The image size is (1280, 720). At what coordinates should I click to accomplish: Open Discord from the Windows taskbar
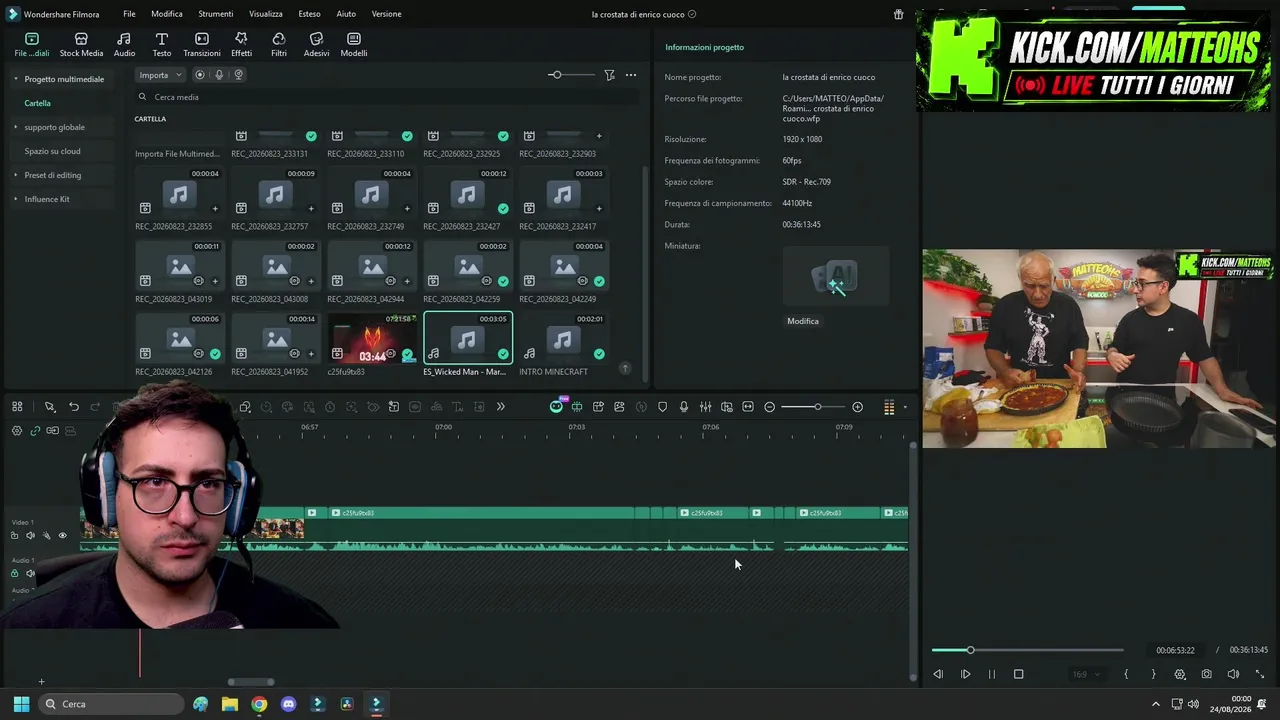289,704
